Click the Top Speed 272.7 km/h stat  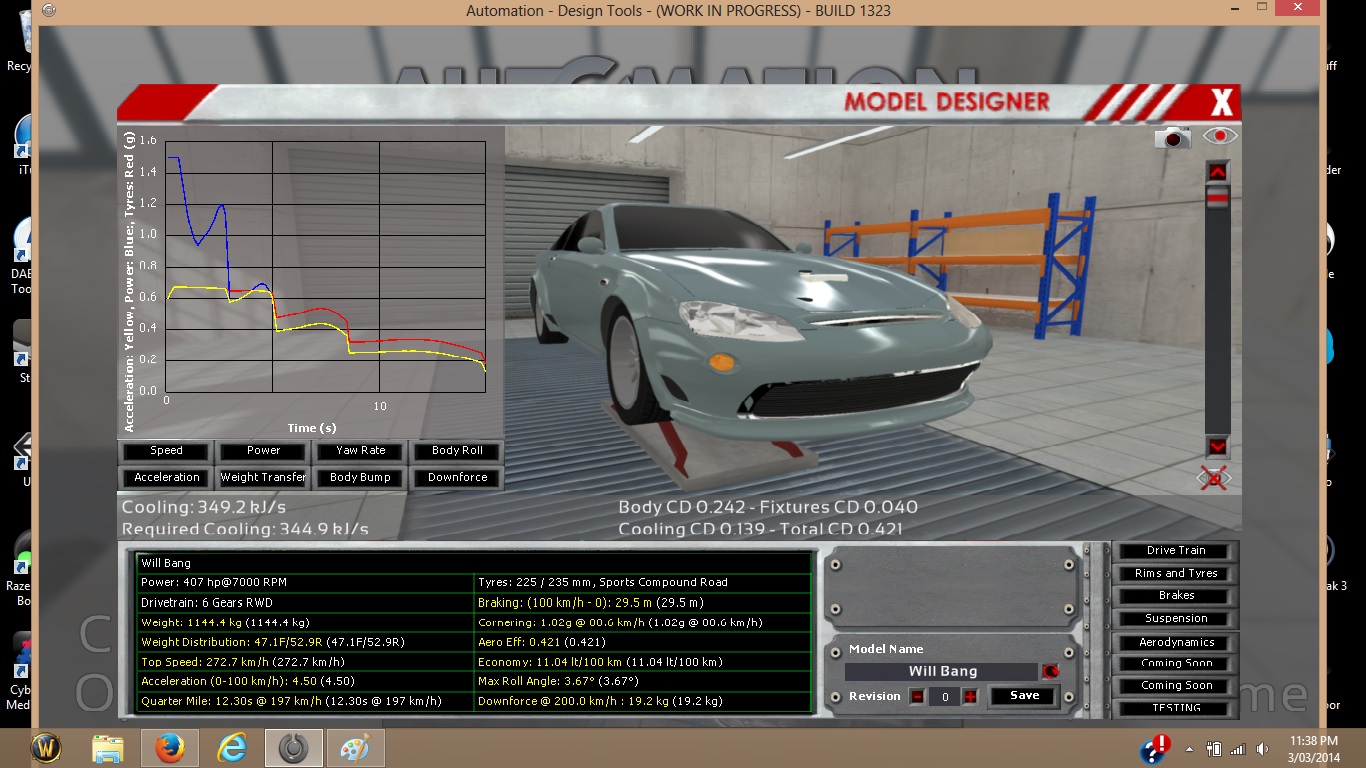click(306, 662)
